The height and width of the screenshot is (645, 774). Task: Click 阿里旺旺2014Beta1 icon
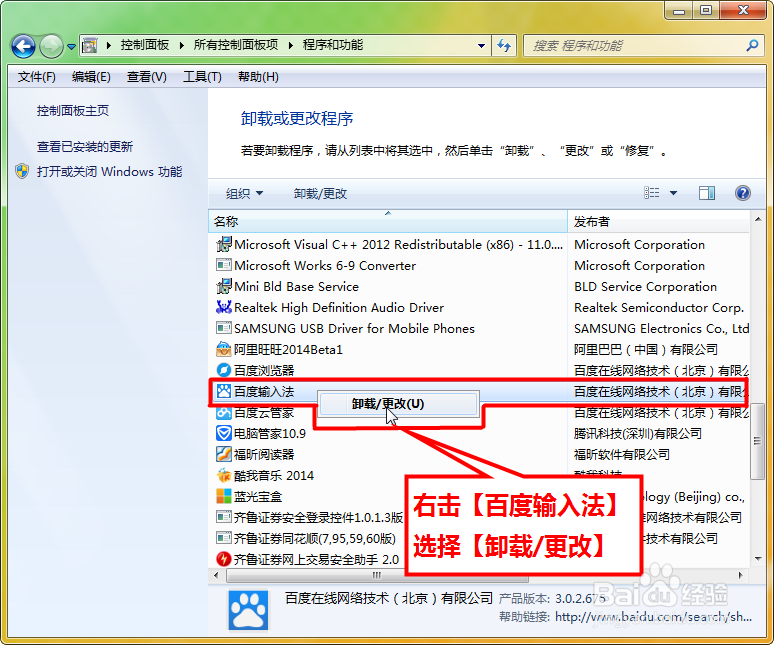[x=224, y=349]
